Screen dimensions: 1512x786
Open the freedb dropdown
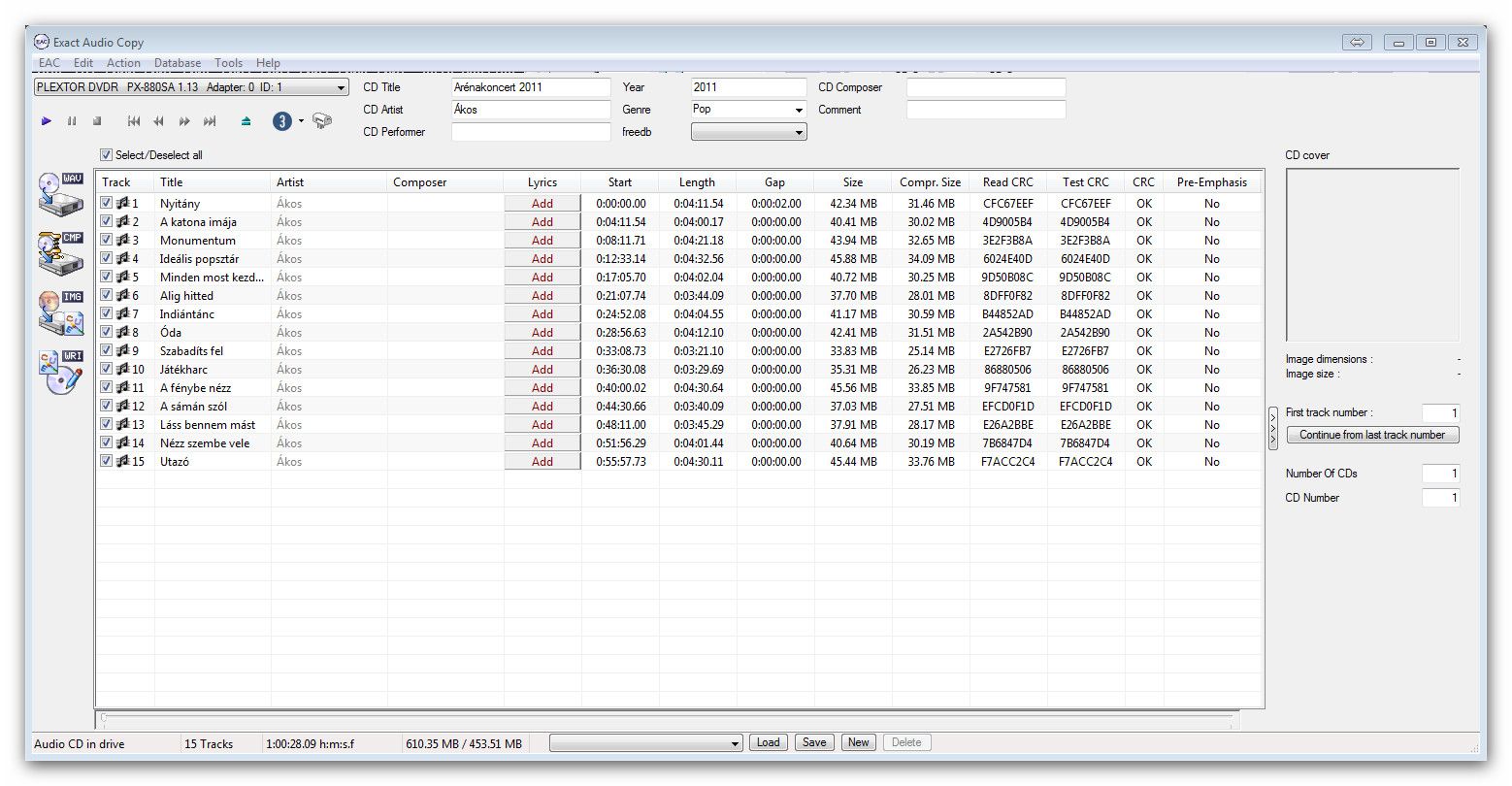coord(748,132)
